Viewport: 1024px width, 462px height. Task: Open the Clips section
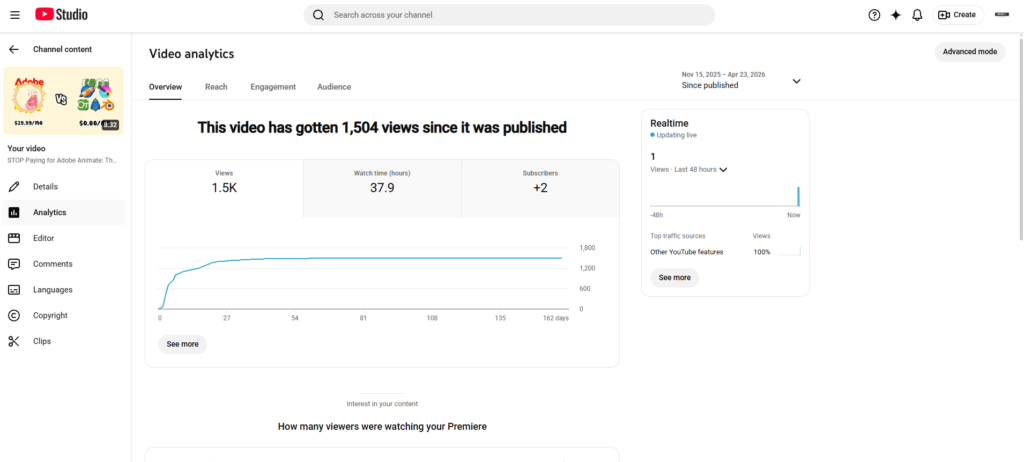(42, 341)
